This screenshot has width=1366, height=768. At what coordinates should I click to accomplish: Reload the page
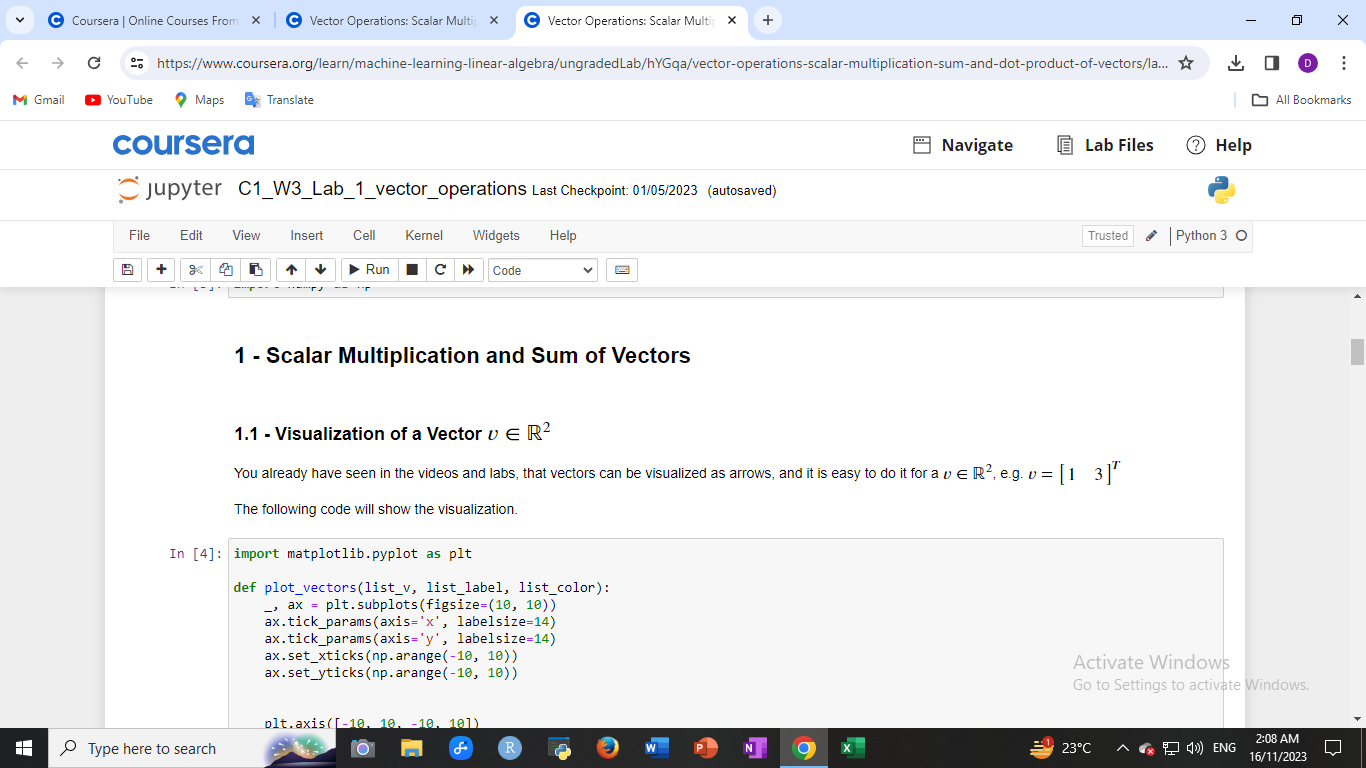click(94, 63)
